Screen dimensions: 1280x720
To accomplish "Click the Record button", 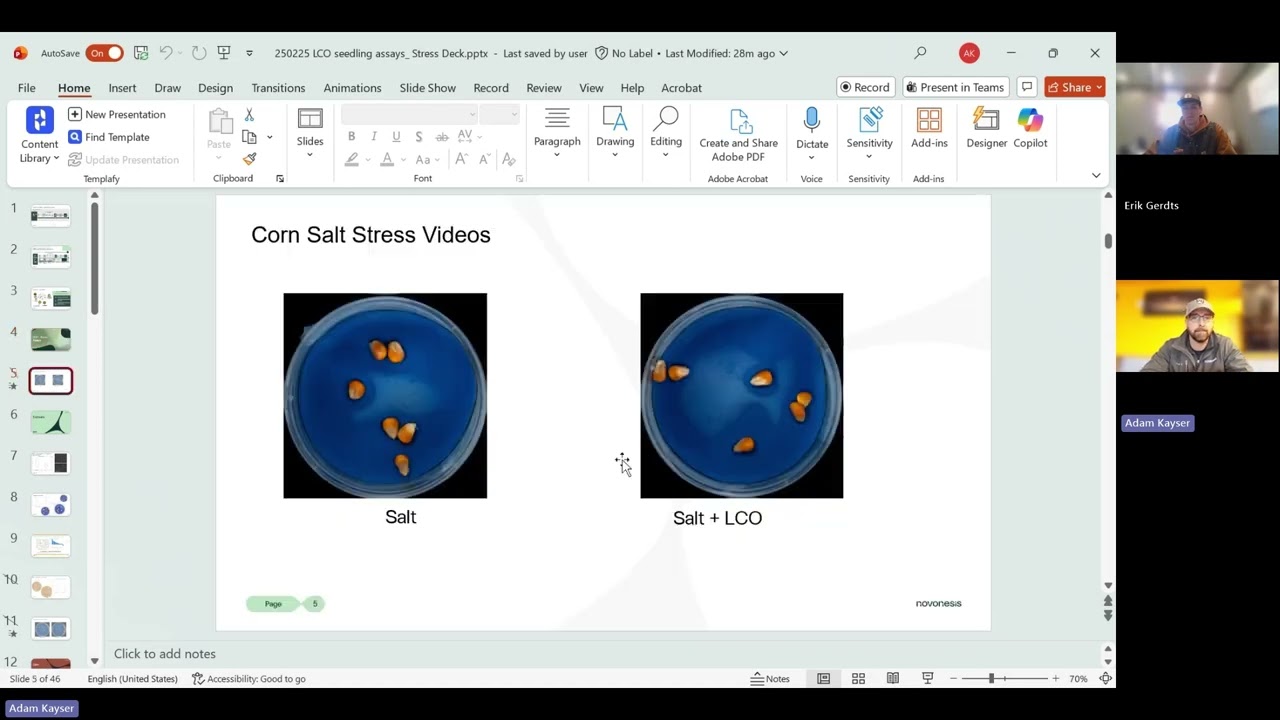I will (865, 87).
